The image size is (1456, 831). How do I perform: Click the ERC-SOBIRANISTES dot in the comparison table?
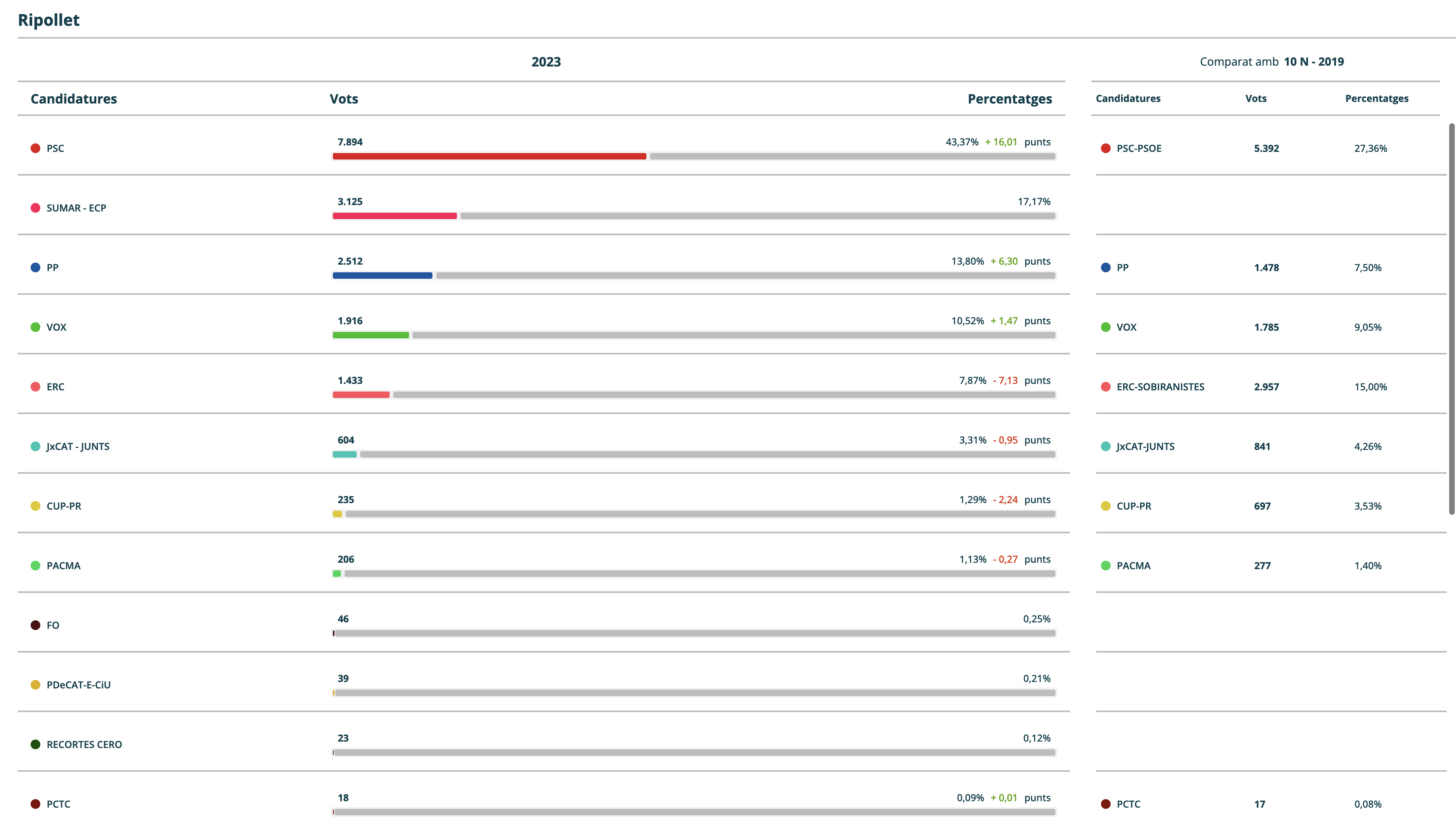(1105, 387)
